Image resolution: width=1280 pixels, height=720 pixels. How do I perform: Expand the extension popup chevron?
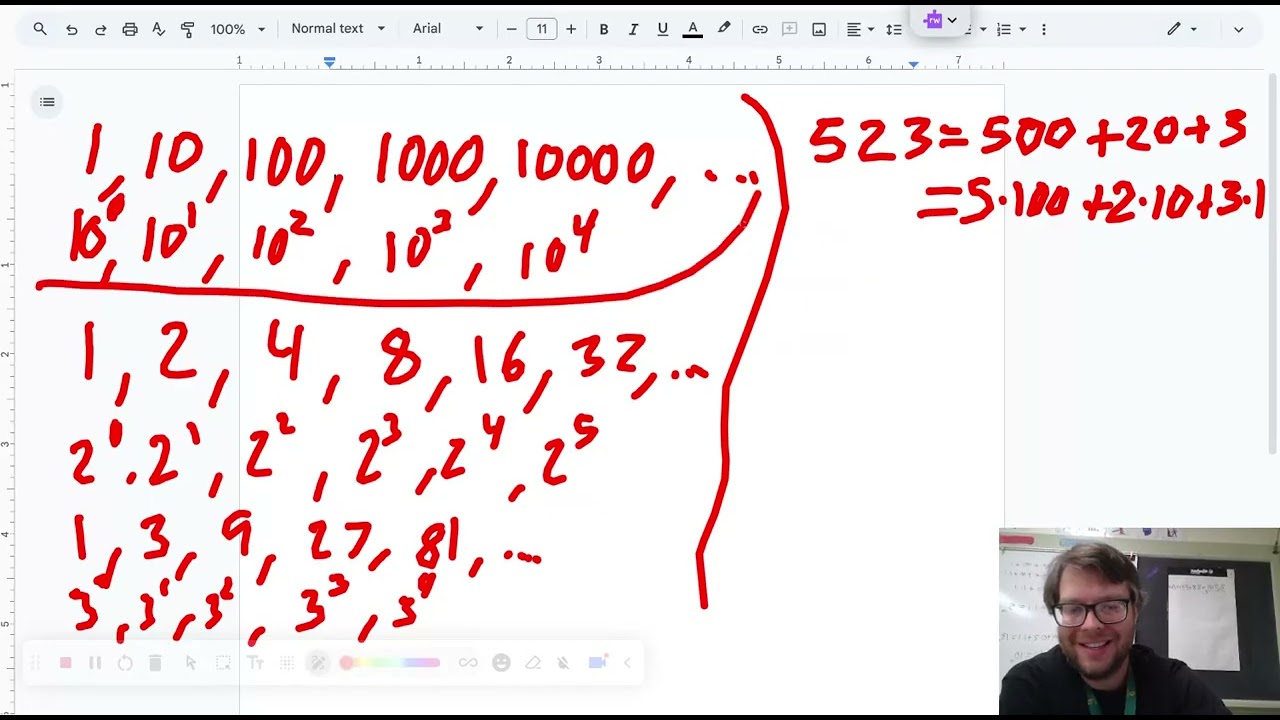952,20
